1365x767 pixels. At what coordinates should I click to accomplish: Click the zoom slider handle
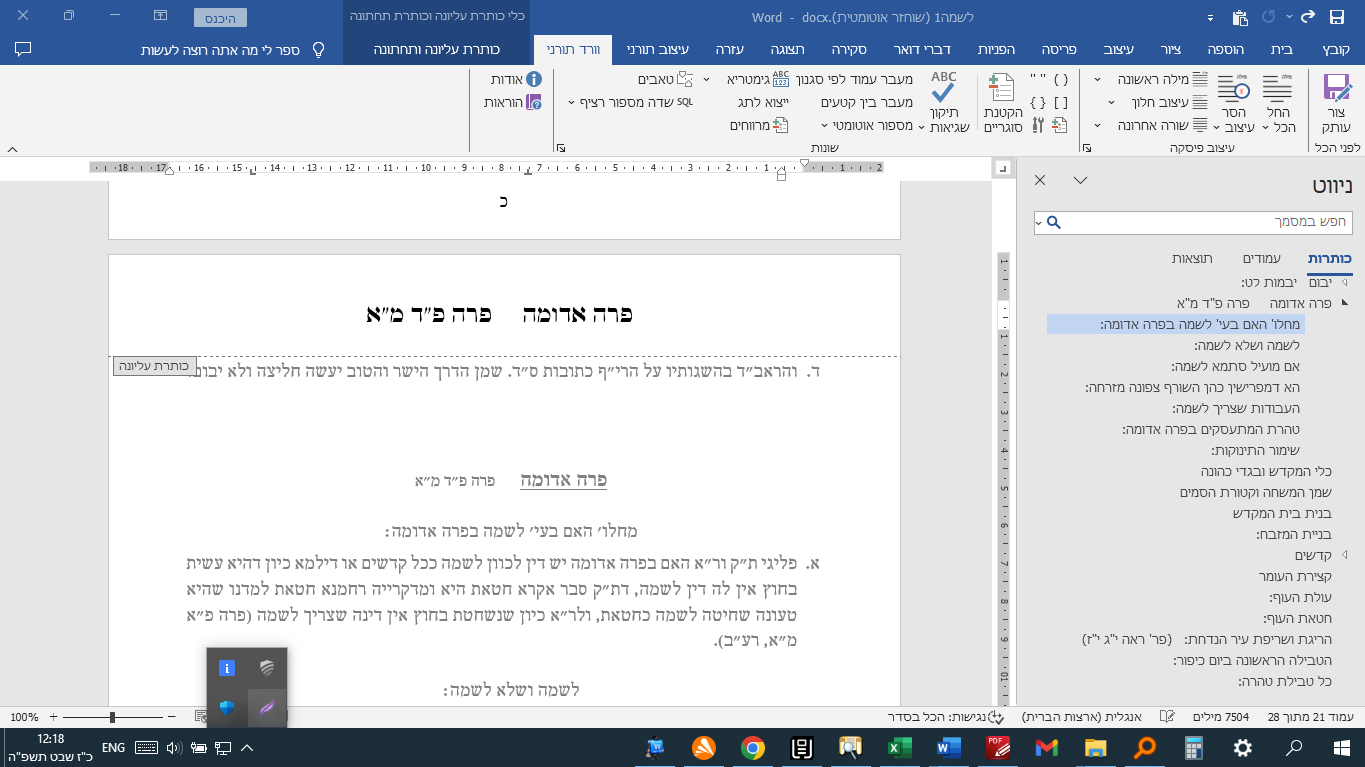[112, 717]
